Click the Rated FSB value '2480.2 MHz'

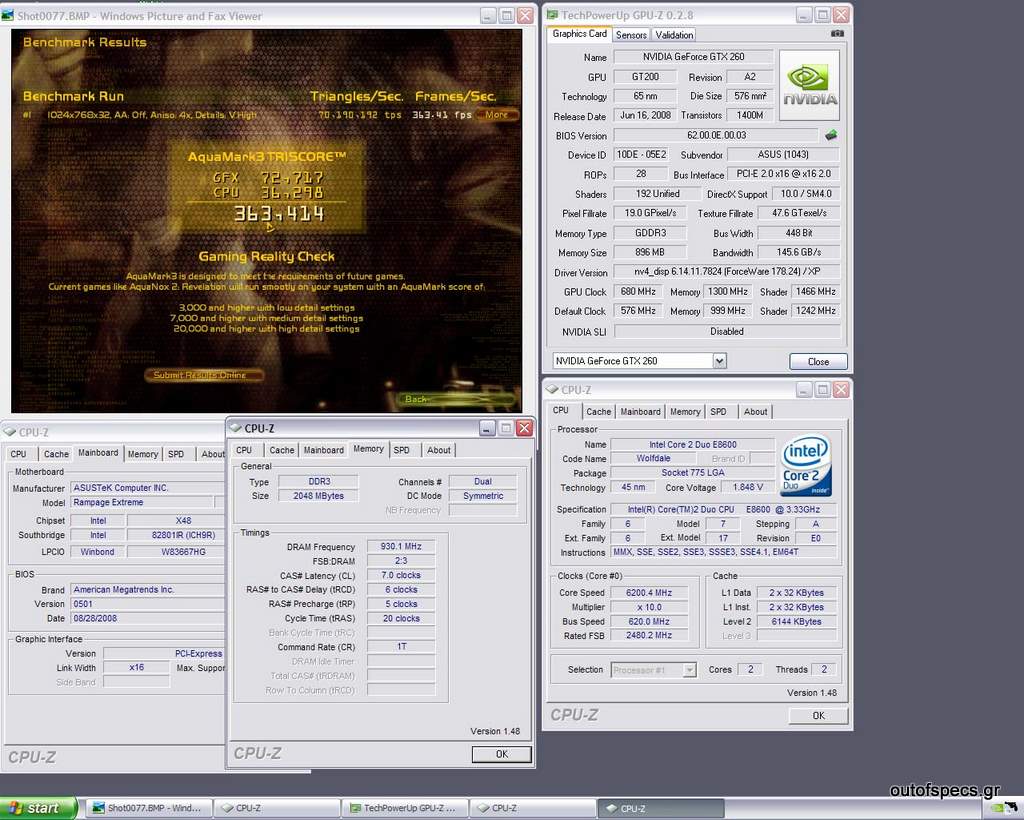pos(649,635)
